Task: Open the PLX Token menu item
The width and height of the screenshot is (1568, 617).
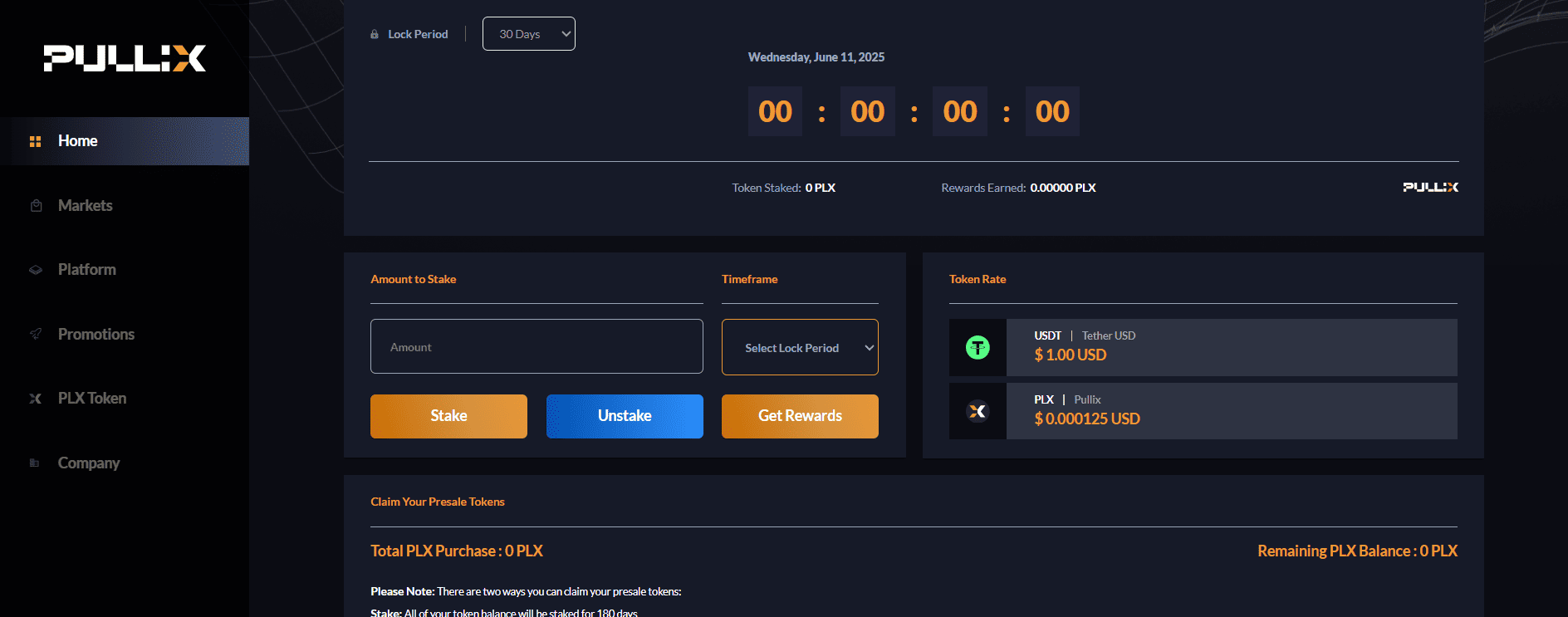Action: tap(91, 399)
